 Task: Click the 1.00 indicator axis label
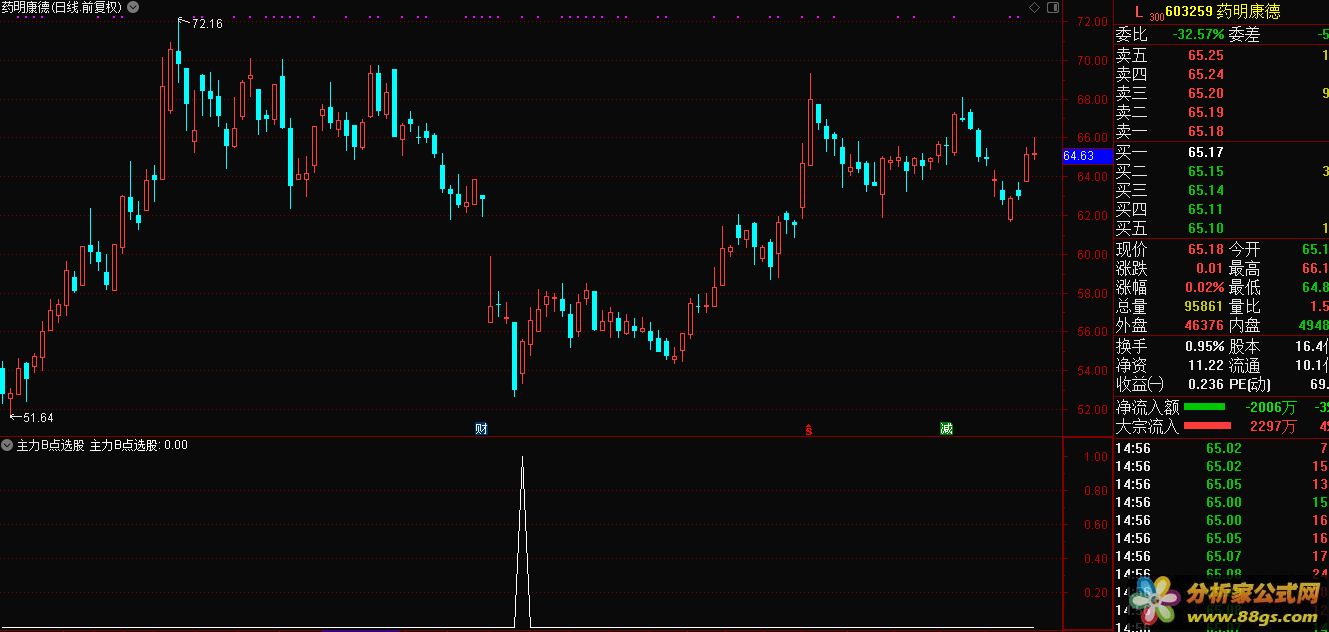(x=1096, y=456)
